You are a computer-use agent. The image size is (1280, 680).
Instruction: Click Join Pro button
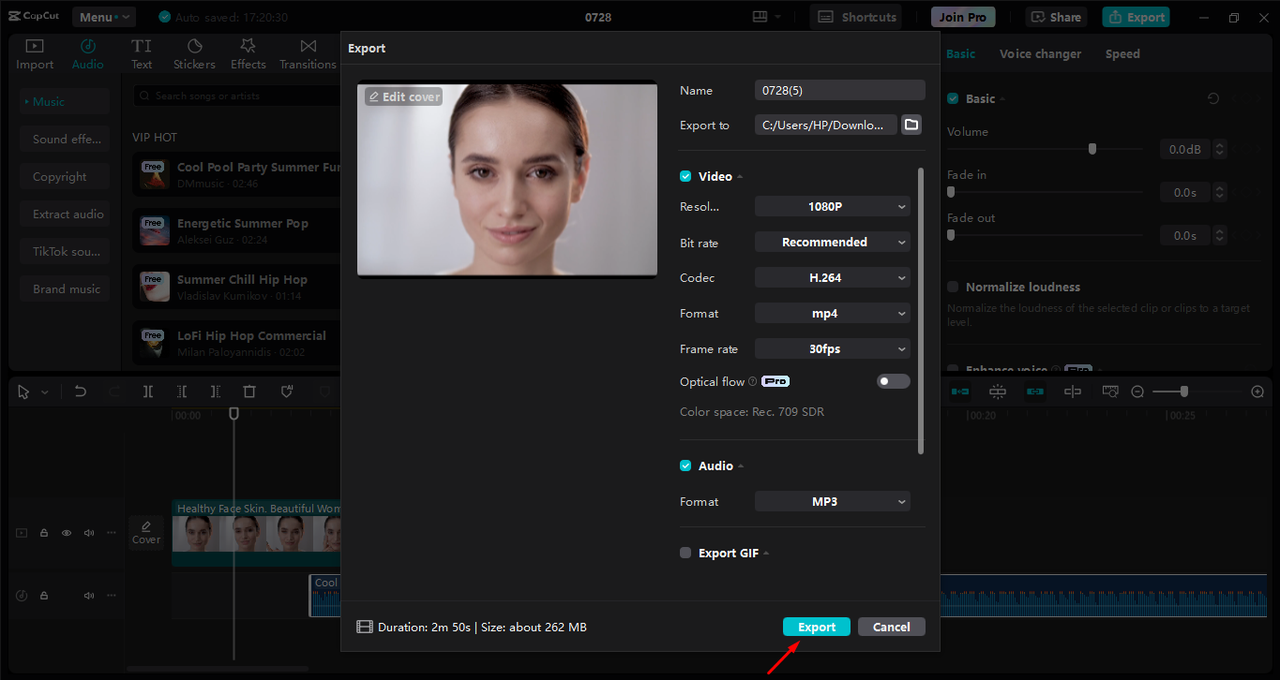point(963,17)
